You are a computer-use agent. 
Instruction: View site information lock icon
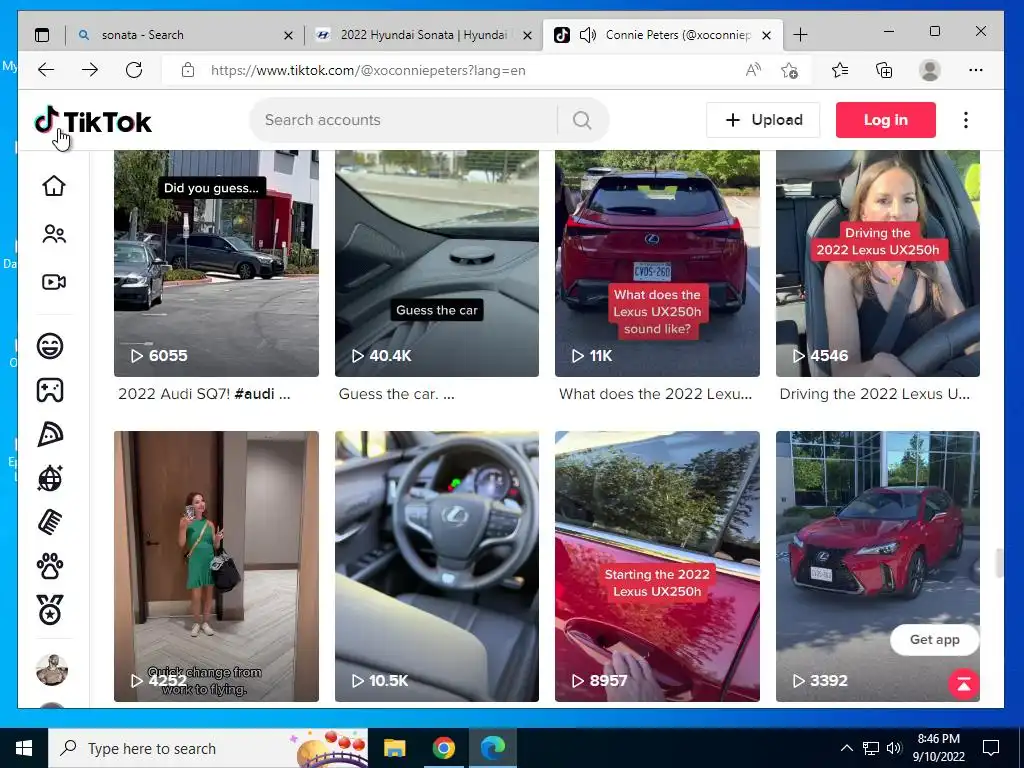[x=188, y=70]
